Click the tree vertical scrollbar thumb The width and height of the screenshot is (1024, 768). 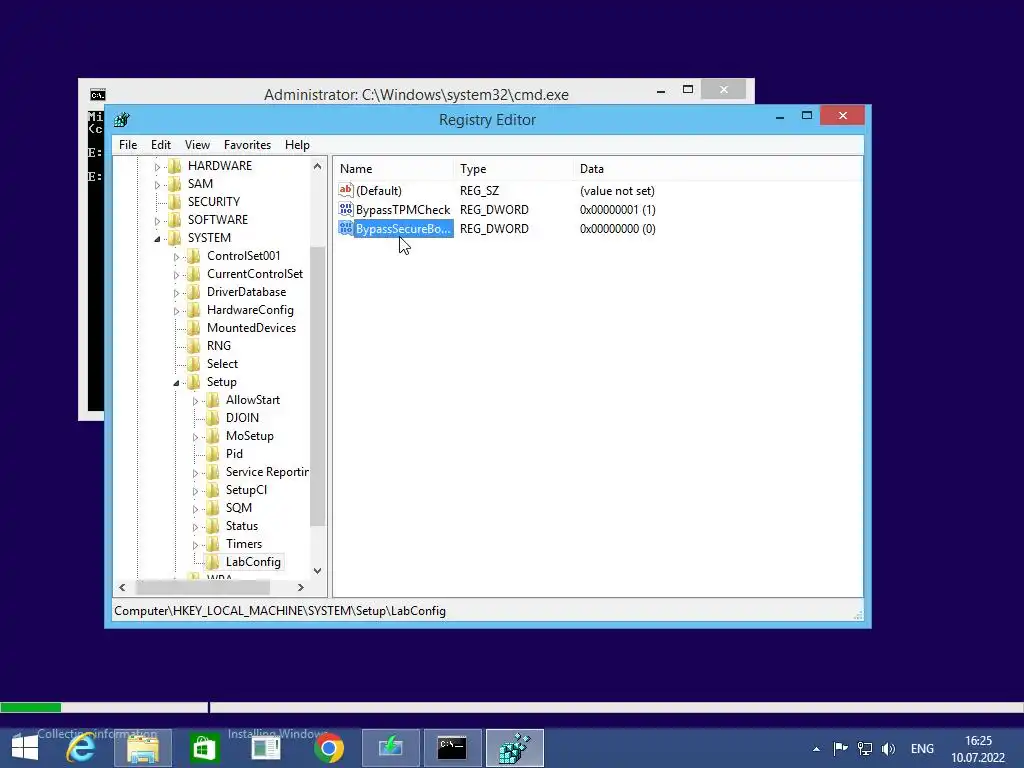[317, 387]
